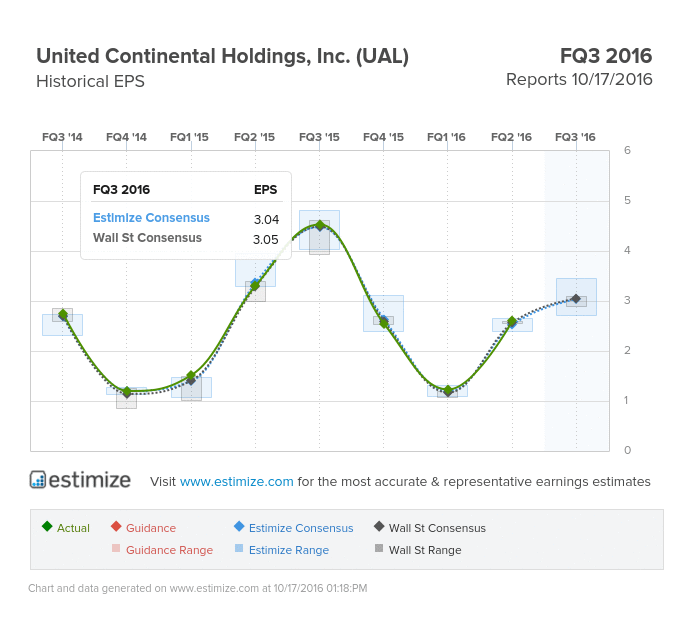Click the Guidance Range legend label
685x620 pixels.
[x=170, y=550]
